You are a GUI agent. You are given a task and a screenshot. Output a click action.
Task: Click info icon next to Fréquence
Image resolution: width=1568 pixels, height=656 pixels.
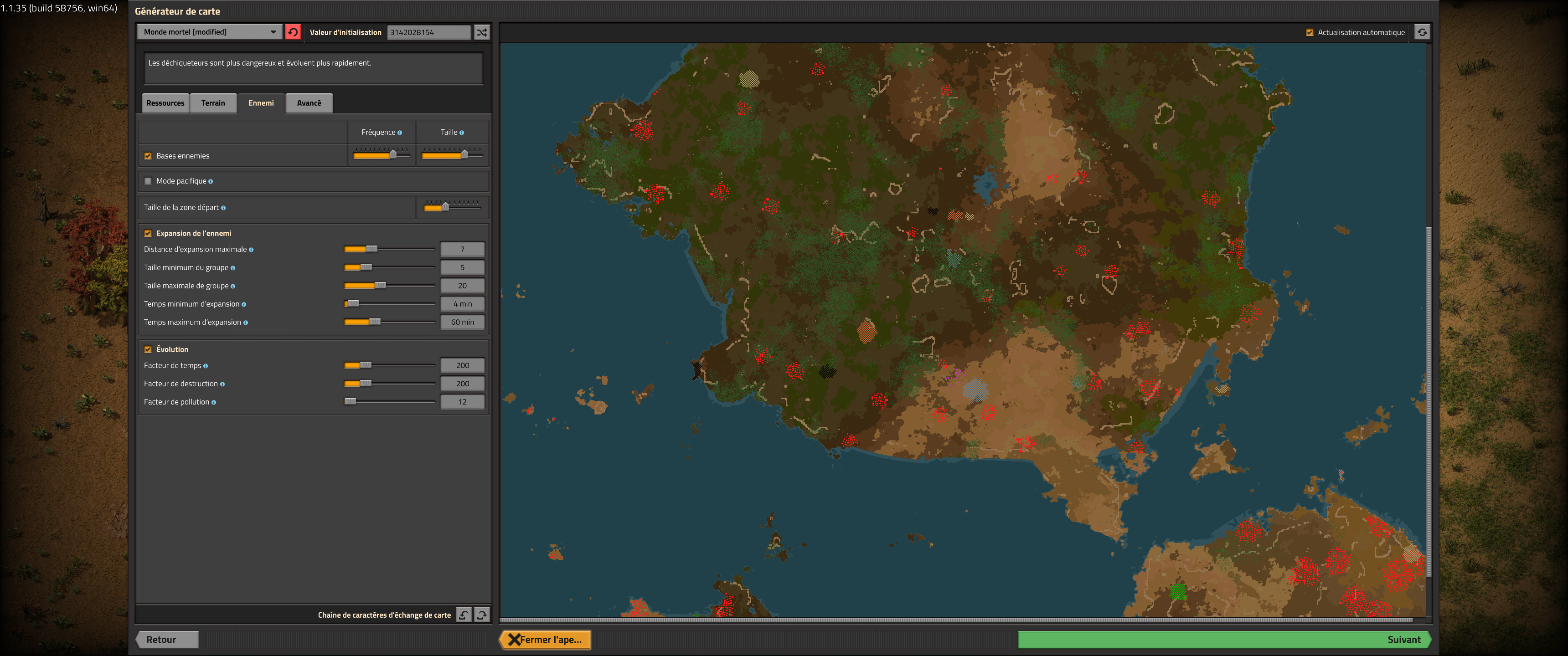[400, 133]
